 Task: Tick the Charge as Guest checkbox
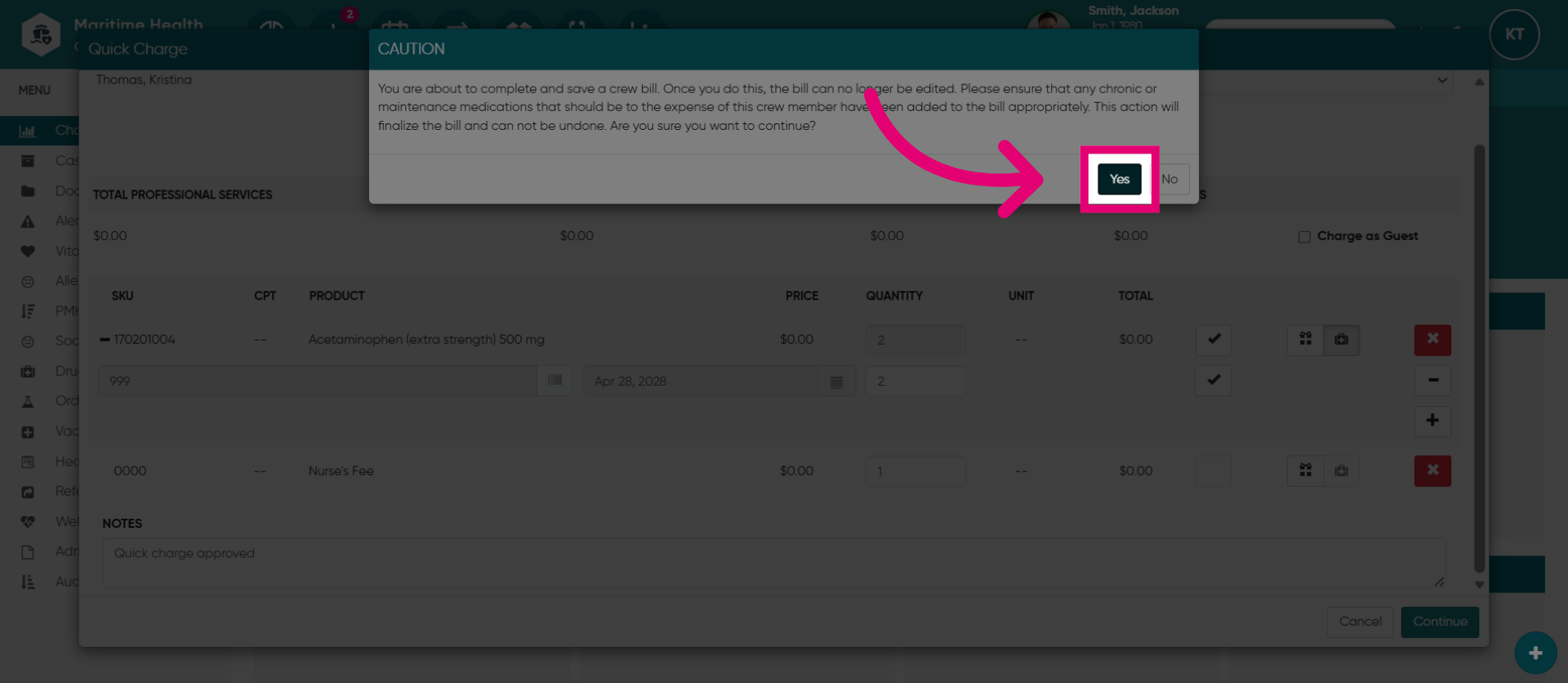pos(1304,237)
